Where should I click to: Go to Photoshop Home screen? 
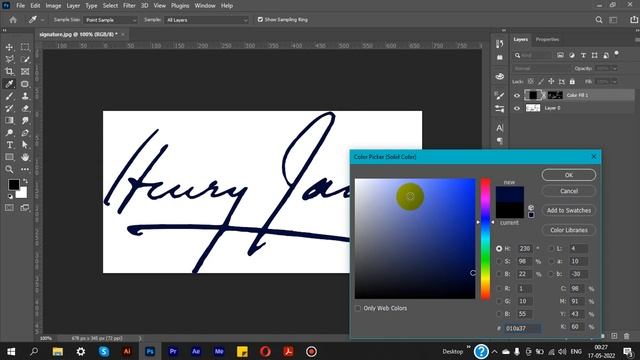tap(13, 20)
